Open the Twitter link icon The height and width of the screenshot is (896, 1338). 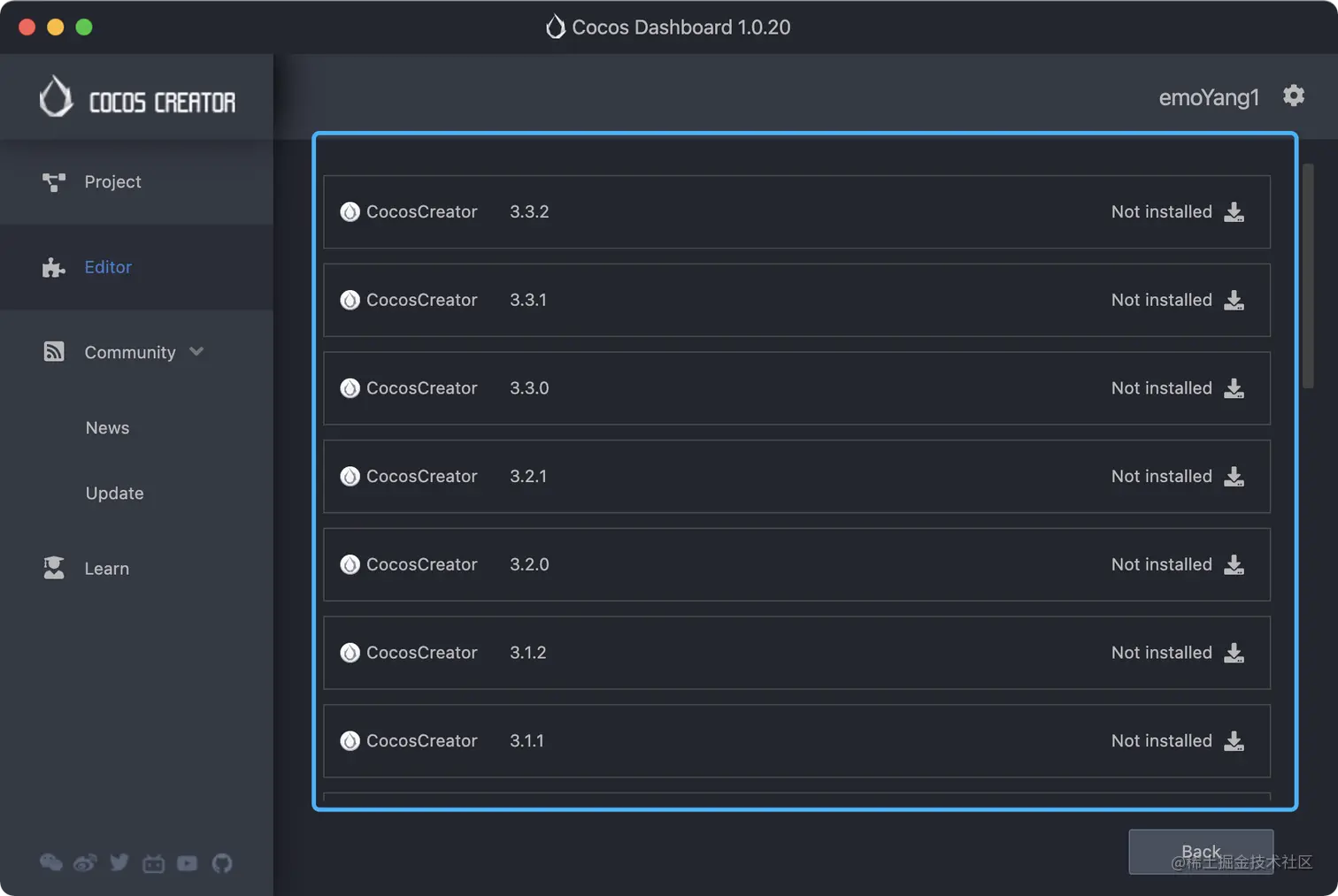point(119,862)
